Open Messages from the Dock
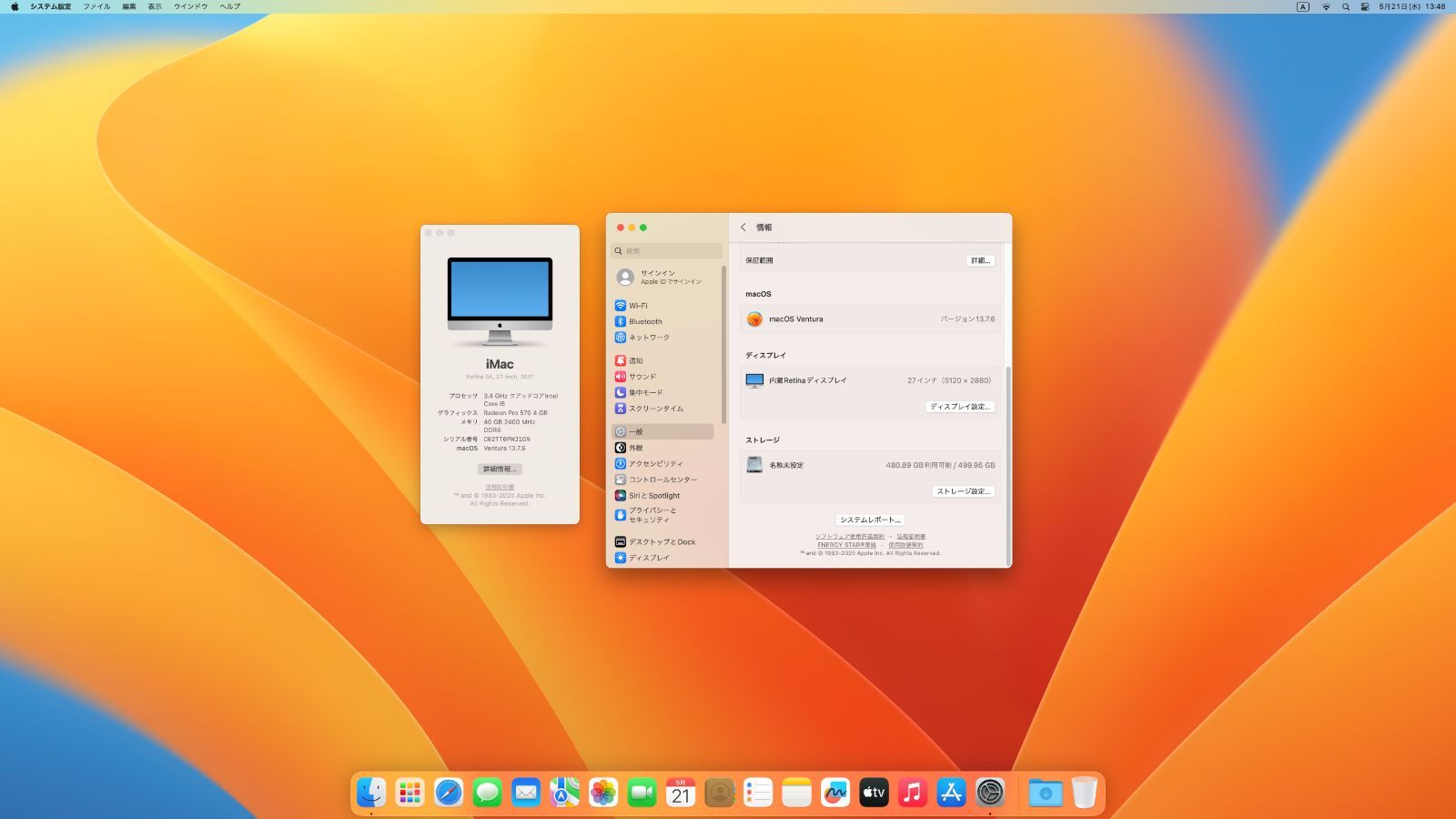The height and width of the screenshot is (819, 1456). [487, 793]
